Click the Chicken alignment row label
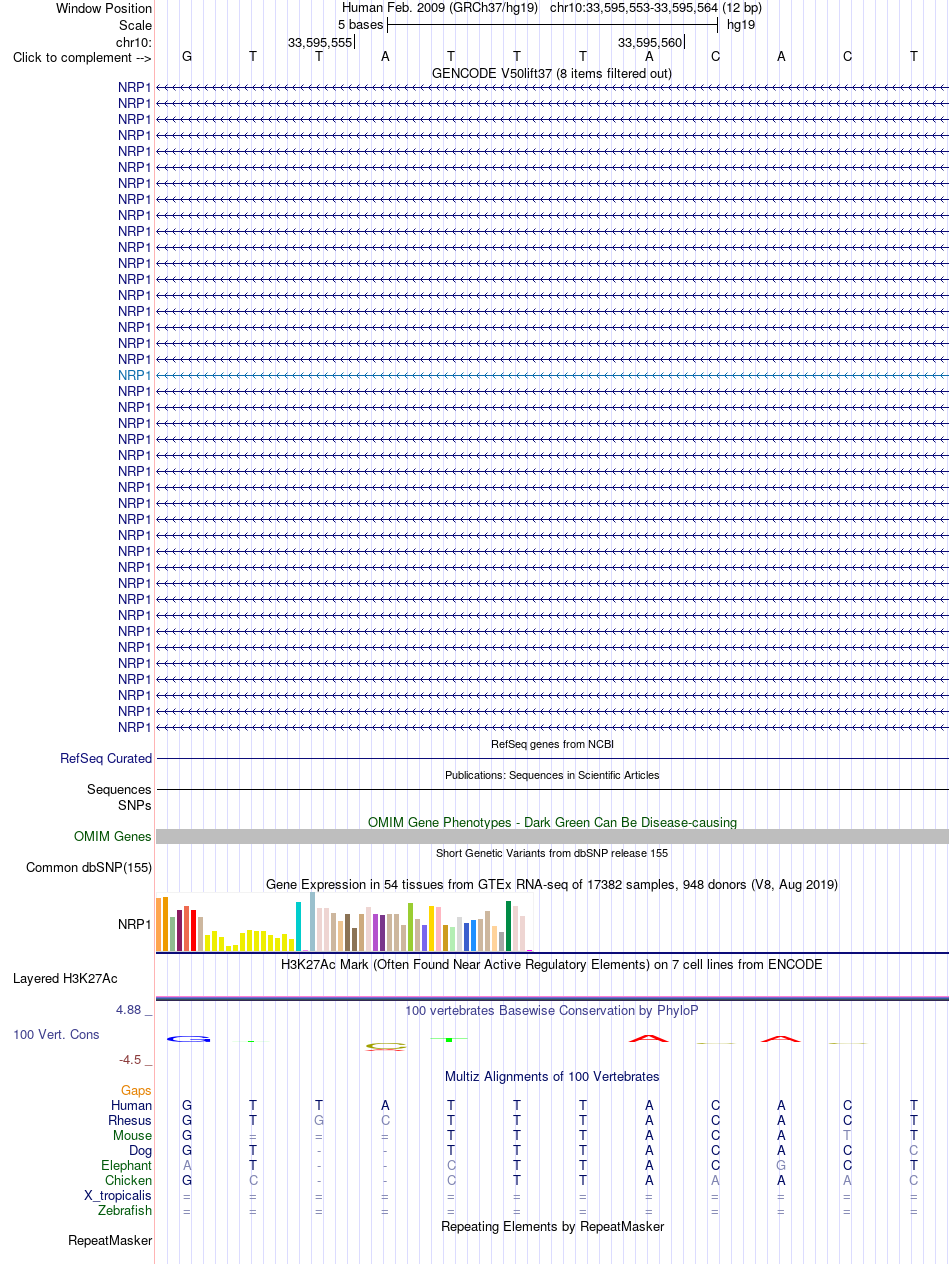The width and height of the screenshot is (950, 1264). pos(129,1181)
